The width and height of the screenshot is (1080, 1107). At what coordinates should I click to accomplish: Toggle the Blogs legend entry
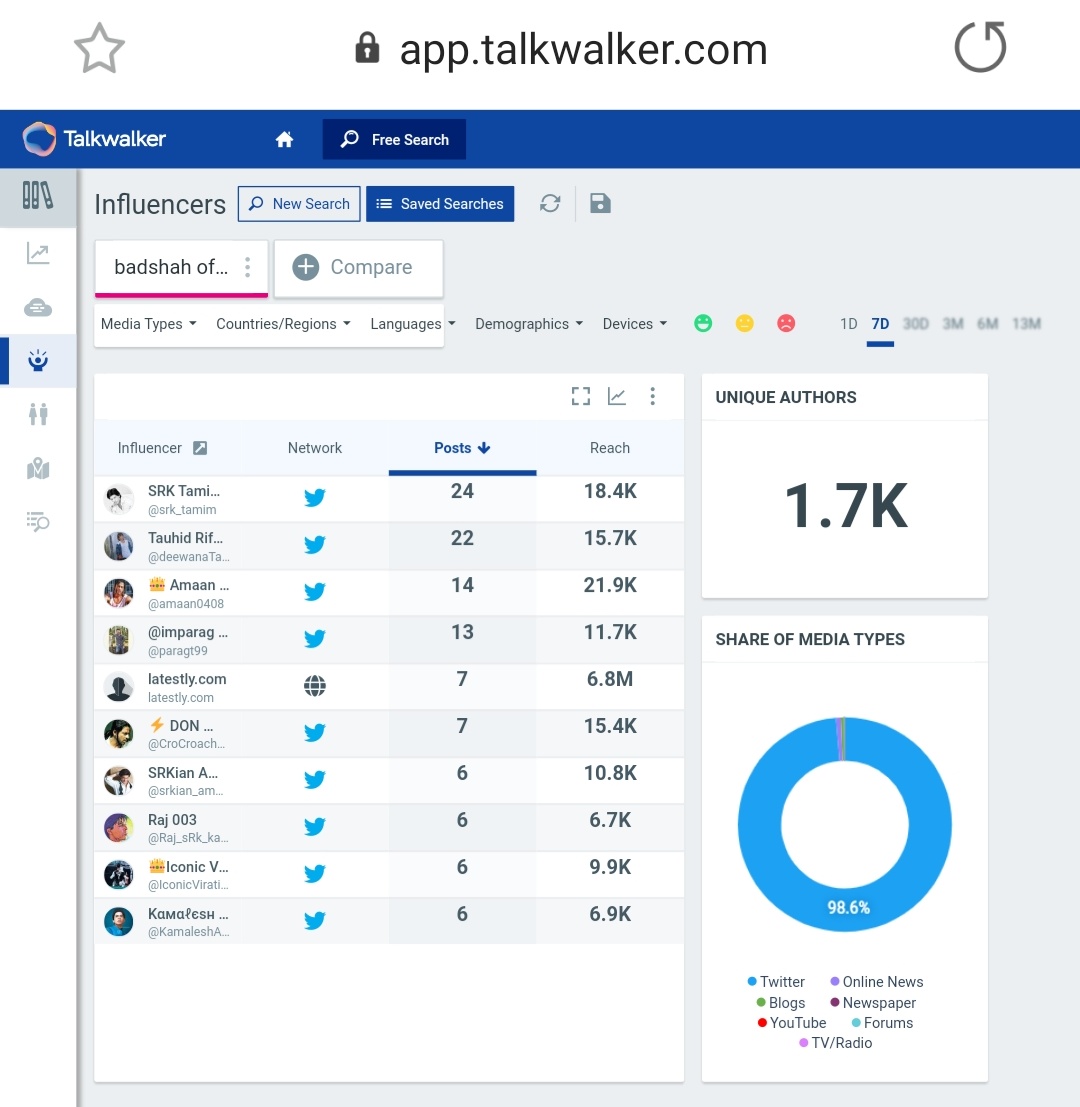780,1003
